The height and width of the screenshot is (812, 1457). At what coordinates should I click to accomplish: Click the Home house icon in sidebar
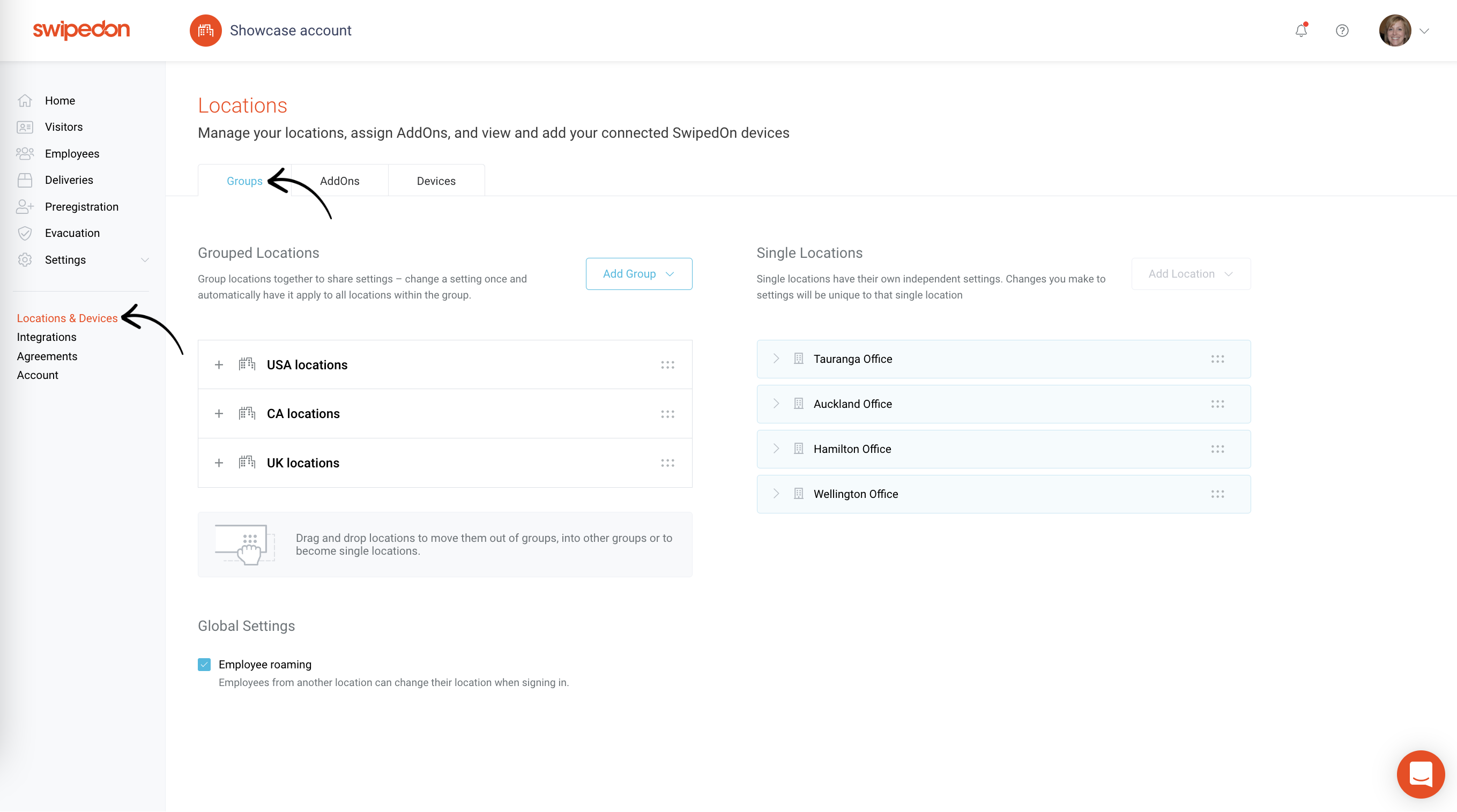coord(25,101)
